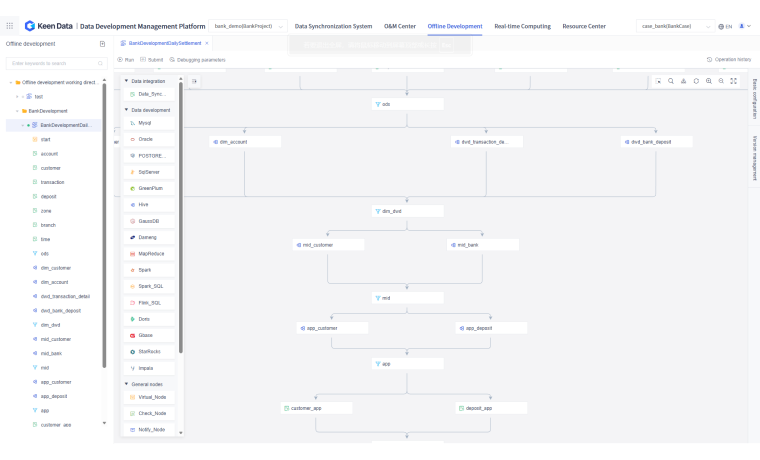The height and width of the screenshot is (460, 760).
Task: Choose the Spark_SQL node type
Action: coord(149,286)
